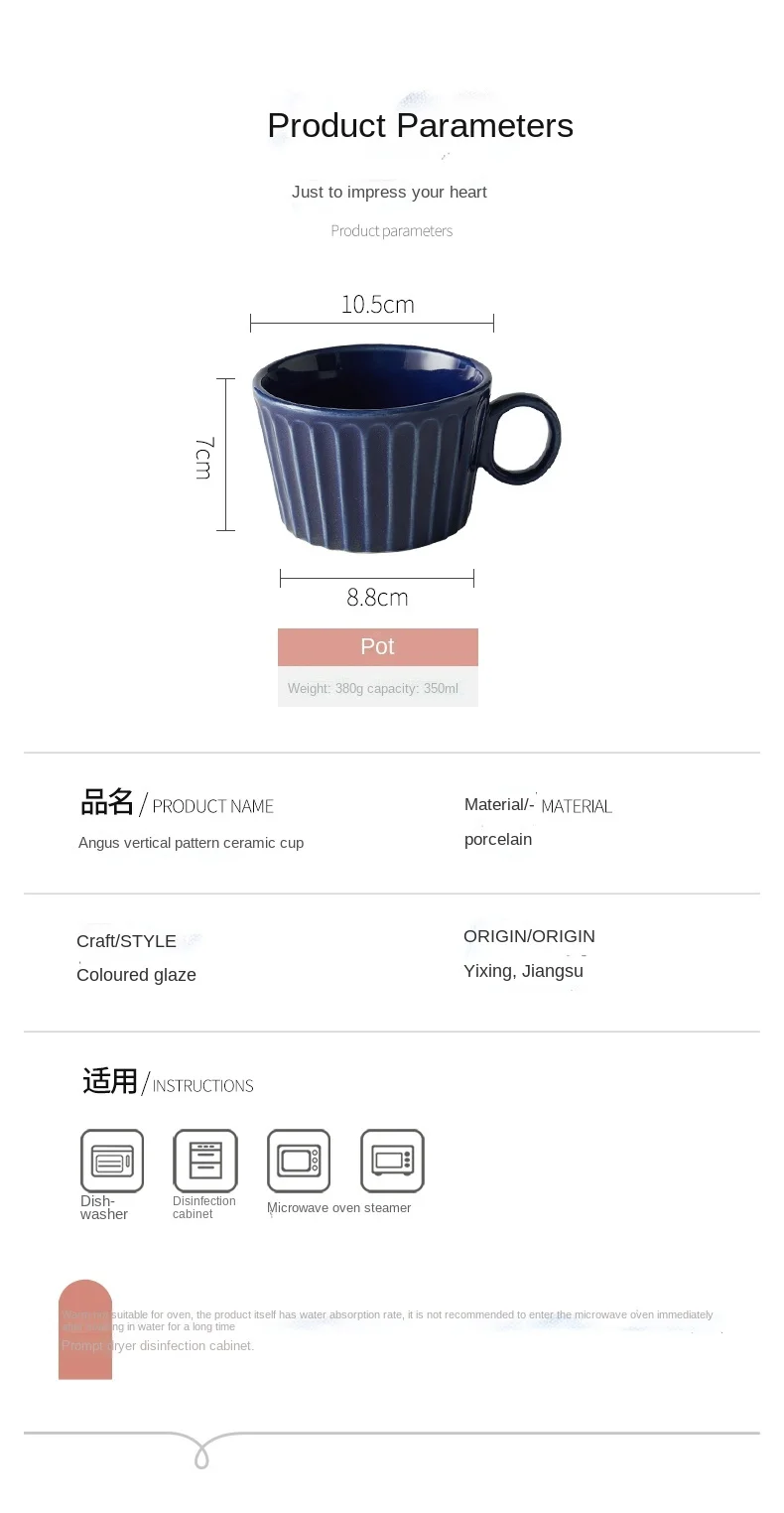Click the Dishwasher icon
The width and height of the screenshot is (784, 1513).
[112, 1161]
